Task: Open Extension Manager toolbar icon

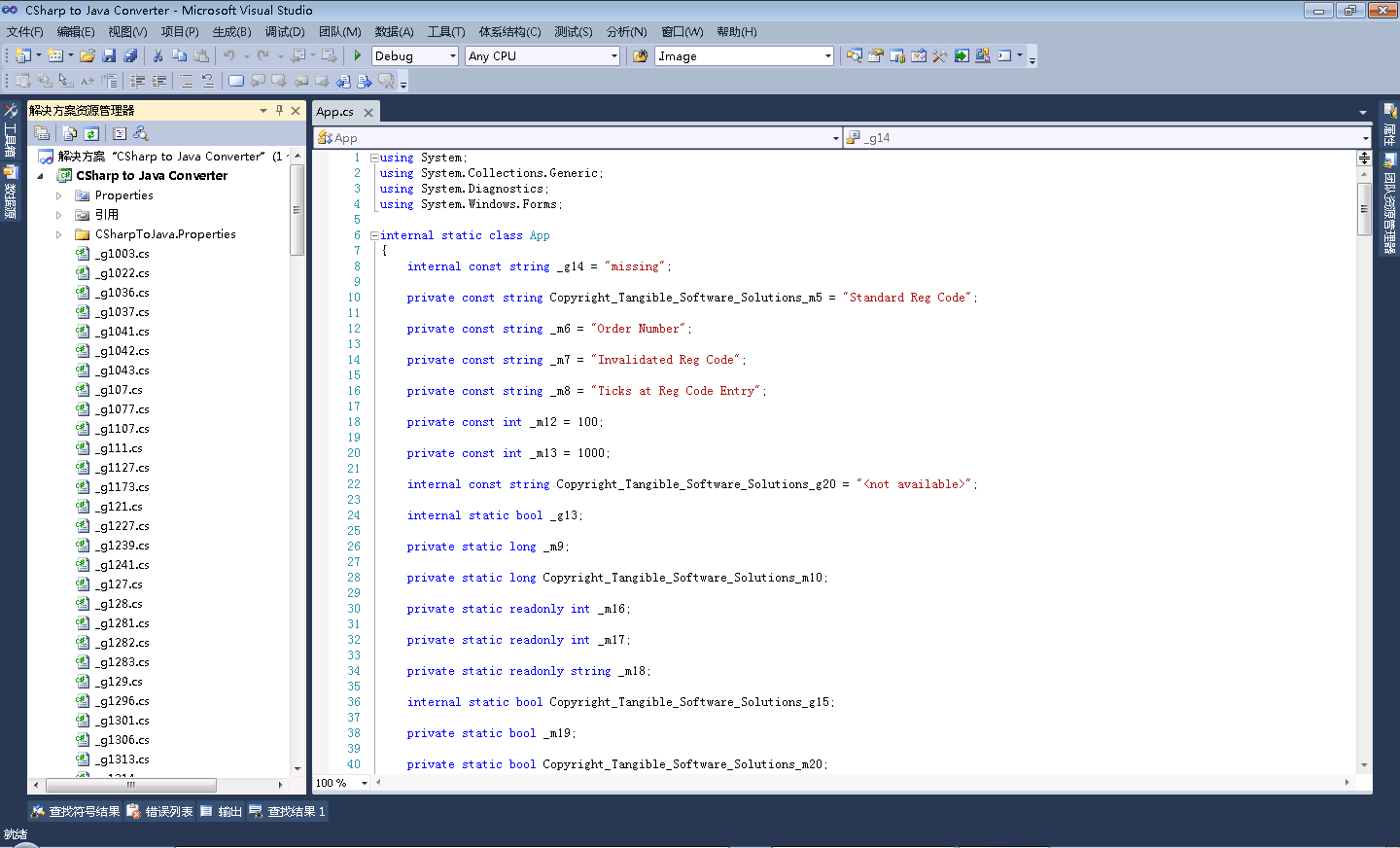Action: point(982,55)
